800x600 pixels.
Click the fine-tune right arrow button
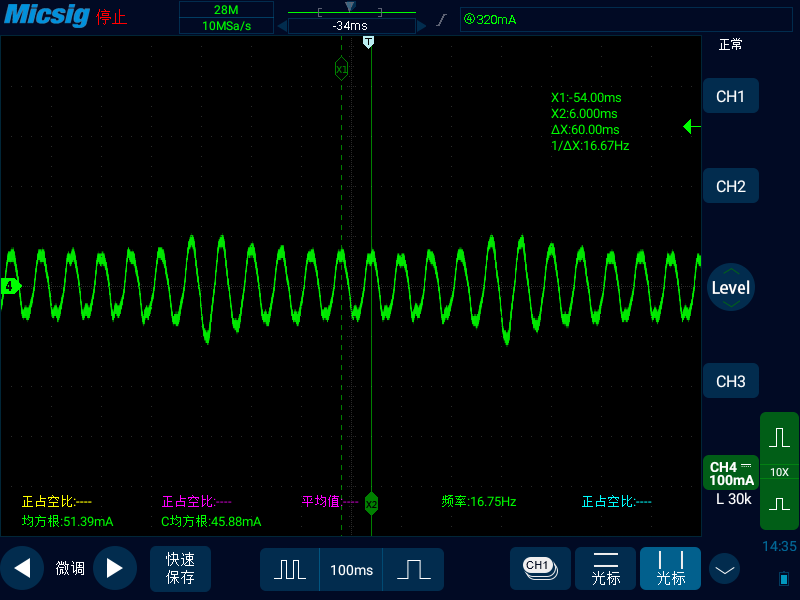point(114,568)
